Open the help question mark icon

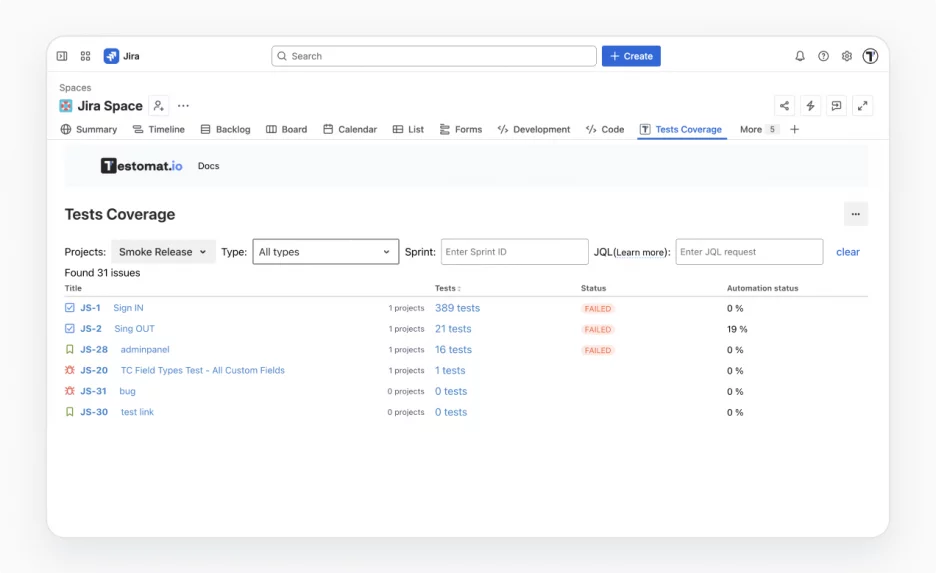[x=823, y=56]
